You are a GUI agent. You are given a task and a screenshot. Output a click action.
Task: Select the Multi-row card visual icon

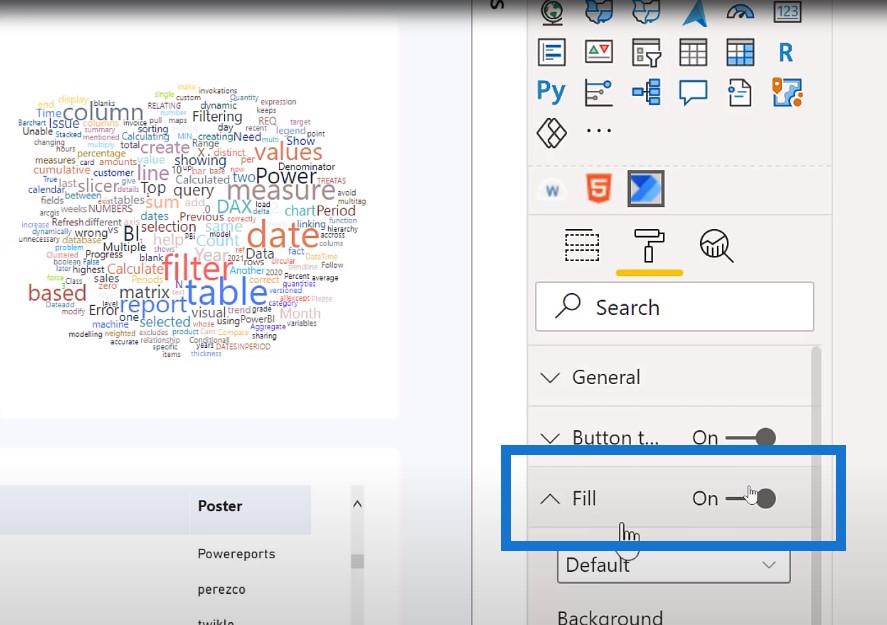pos(552,52)
